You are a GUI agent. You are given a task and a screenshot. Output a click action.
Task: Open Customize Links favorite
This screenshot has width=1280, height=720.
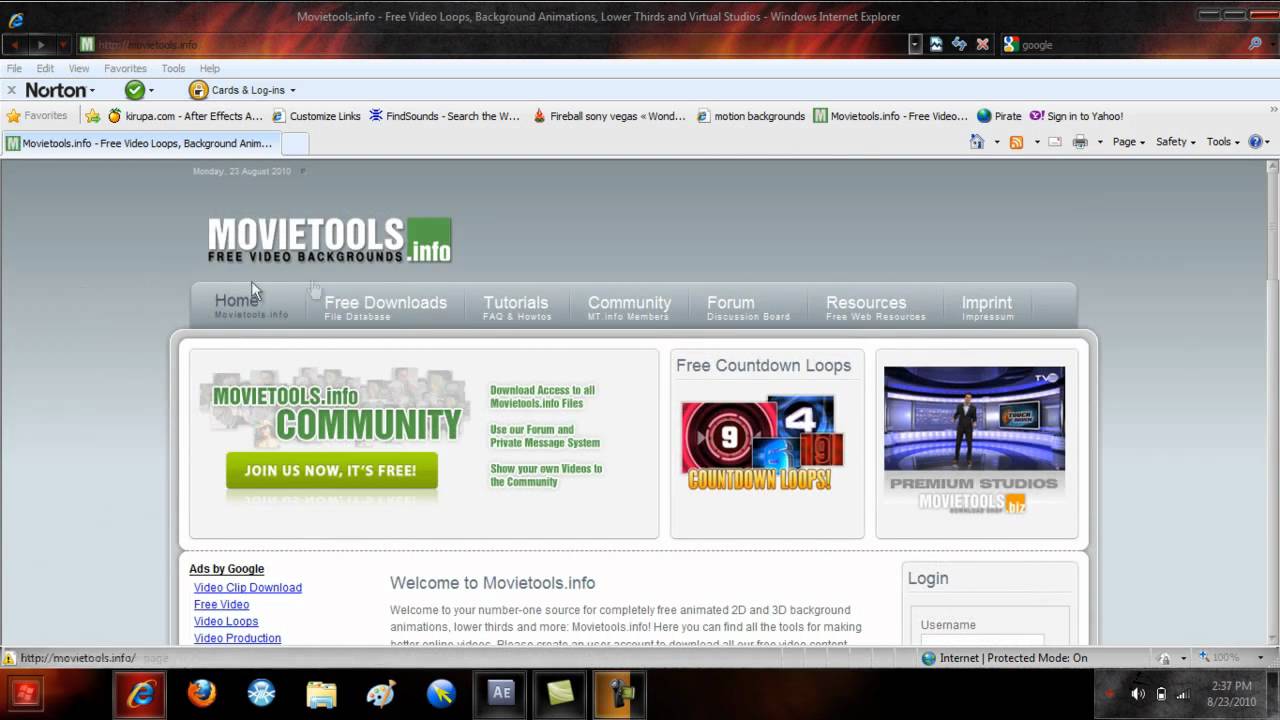316,116
